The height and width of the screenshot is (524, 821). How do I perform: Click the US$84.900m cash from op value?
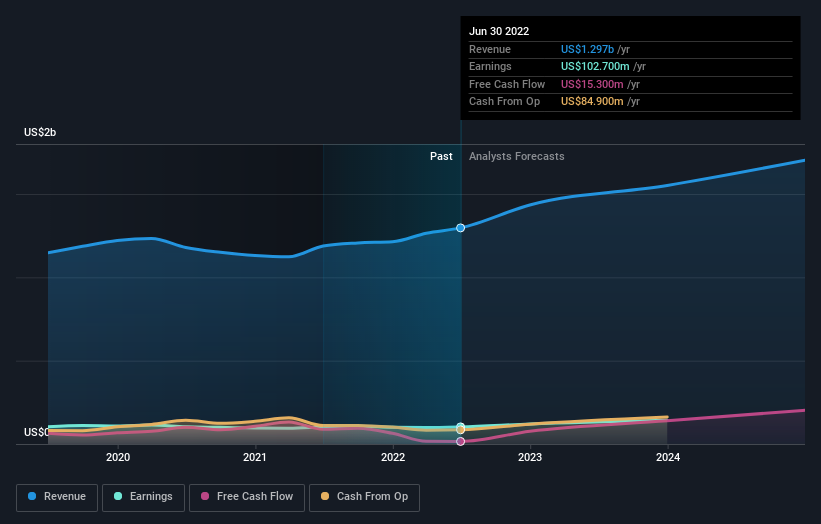tap(592, 102)
